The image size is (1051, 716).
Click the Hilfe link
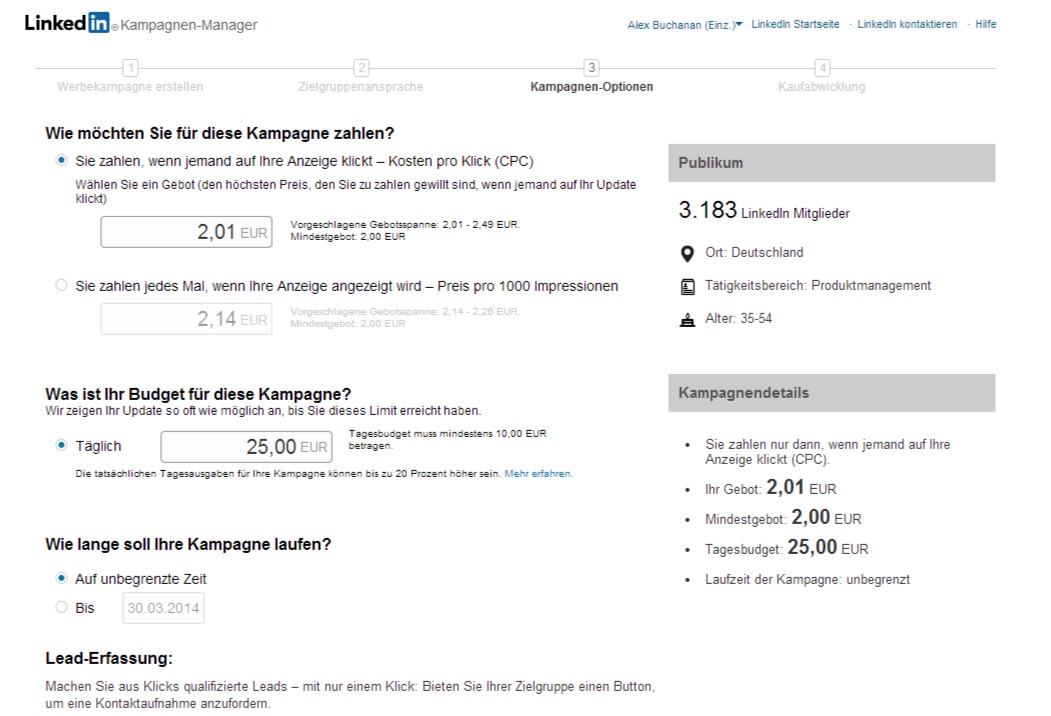985,23
